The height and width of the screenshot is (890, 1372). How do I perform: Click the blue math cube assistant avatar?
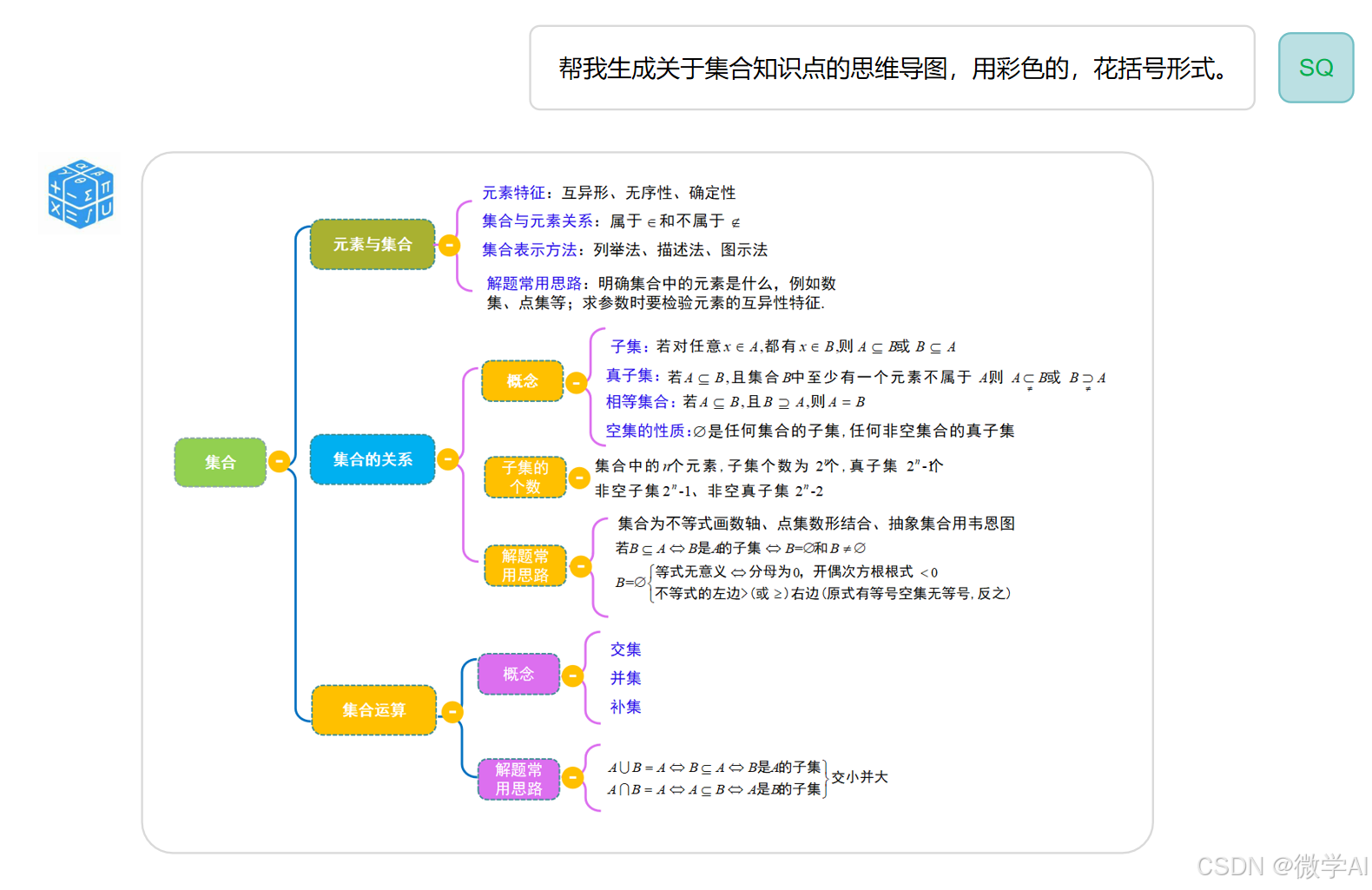click(81, 194)
